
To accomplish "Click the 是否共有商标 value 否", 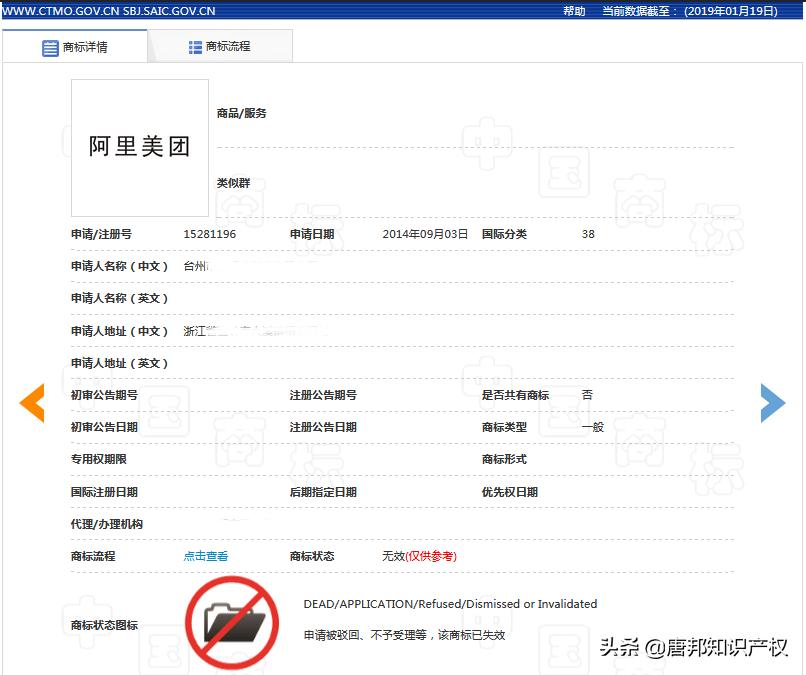I will coord(587,395).
